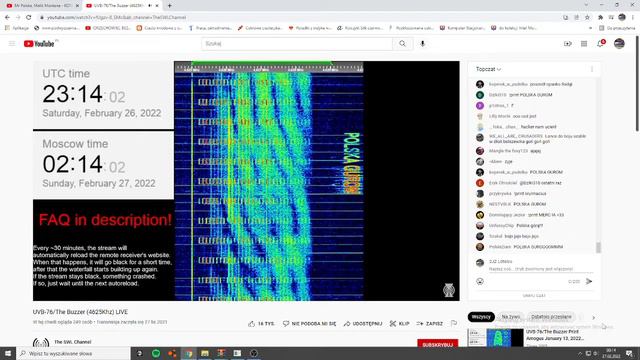Viewport: 640px width, 360px height.
Task: Open The SWL Channel page
Action: [73, 342]
